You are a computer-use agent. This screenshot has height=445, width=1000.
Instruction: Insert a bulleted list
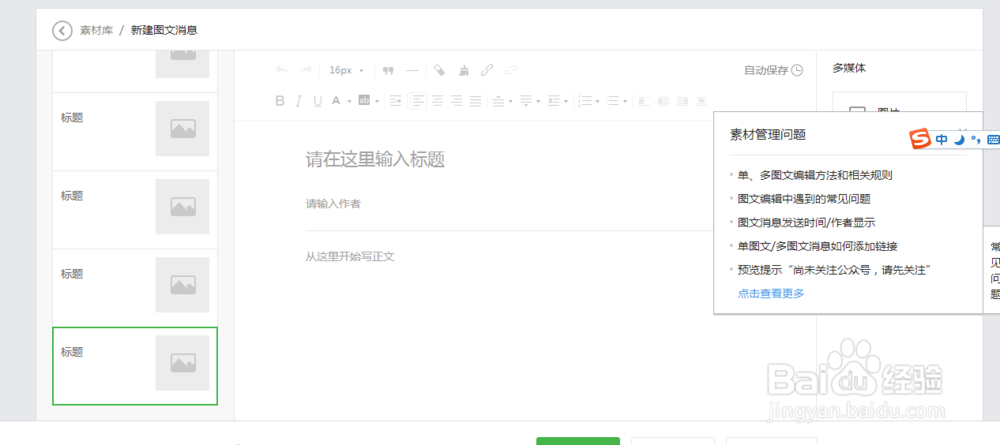(x=613, y=101)
